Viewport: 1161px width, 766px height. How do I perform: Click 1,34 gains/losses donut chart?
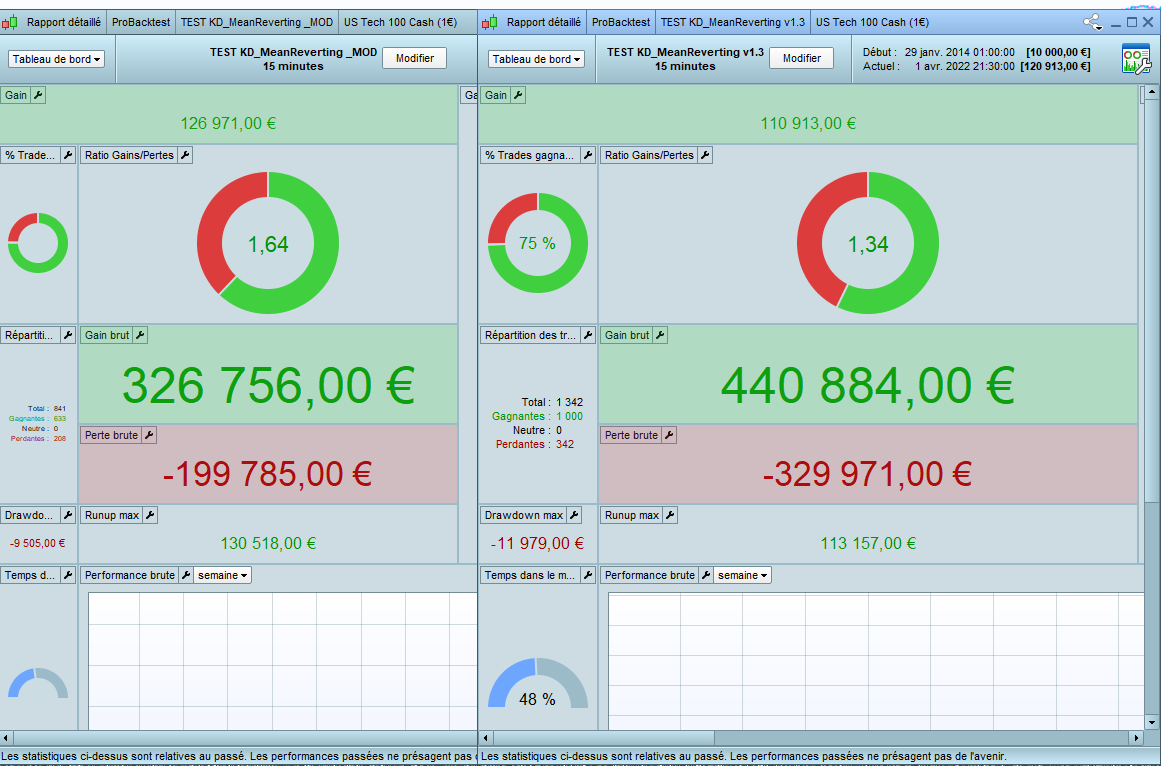[x=868, y=243]
